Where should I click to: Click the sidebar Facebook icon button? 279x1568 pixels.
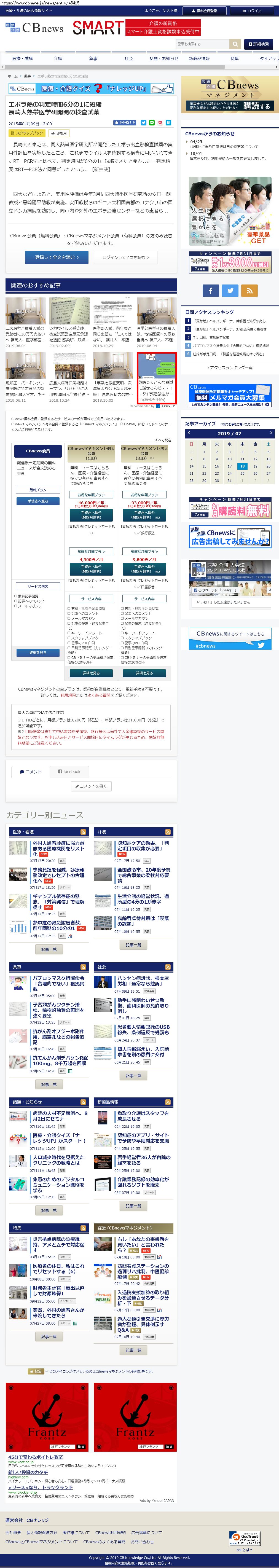pos(211,290)
